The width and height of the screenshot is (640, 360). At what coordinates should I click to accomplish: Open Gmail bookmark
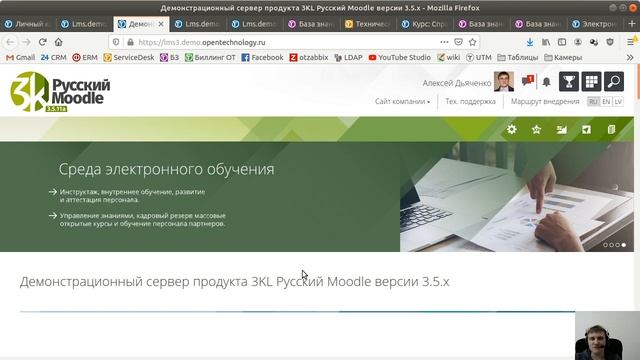[20, 58]
